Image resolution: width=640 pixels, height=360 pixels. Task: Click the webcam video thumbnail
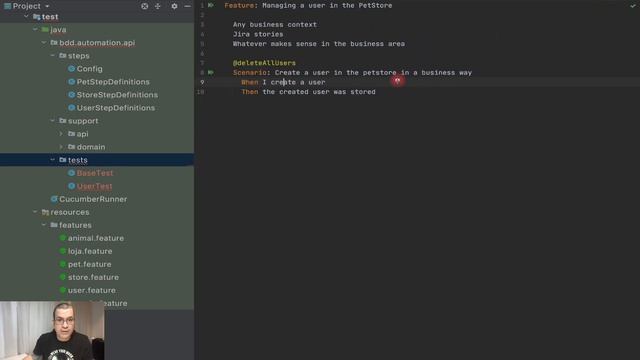point(52,331)
